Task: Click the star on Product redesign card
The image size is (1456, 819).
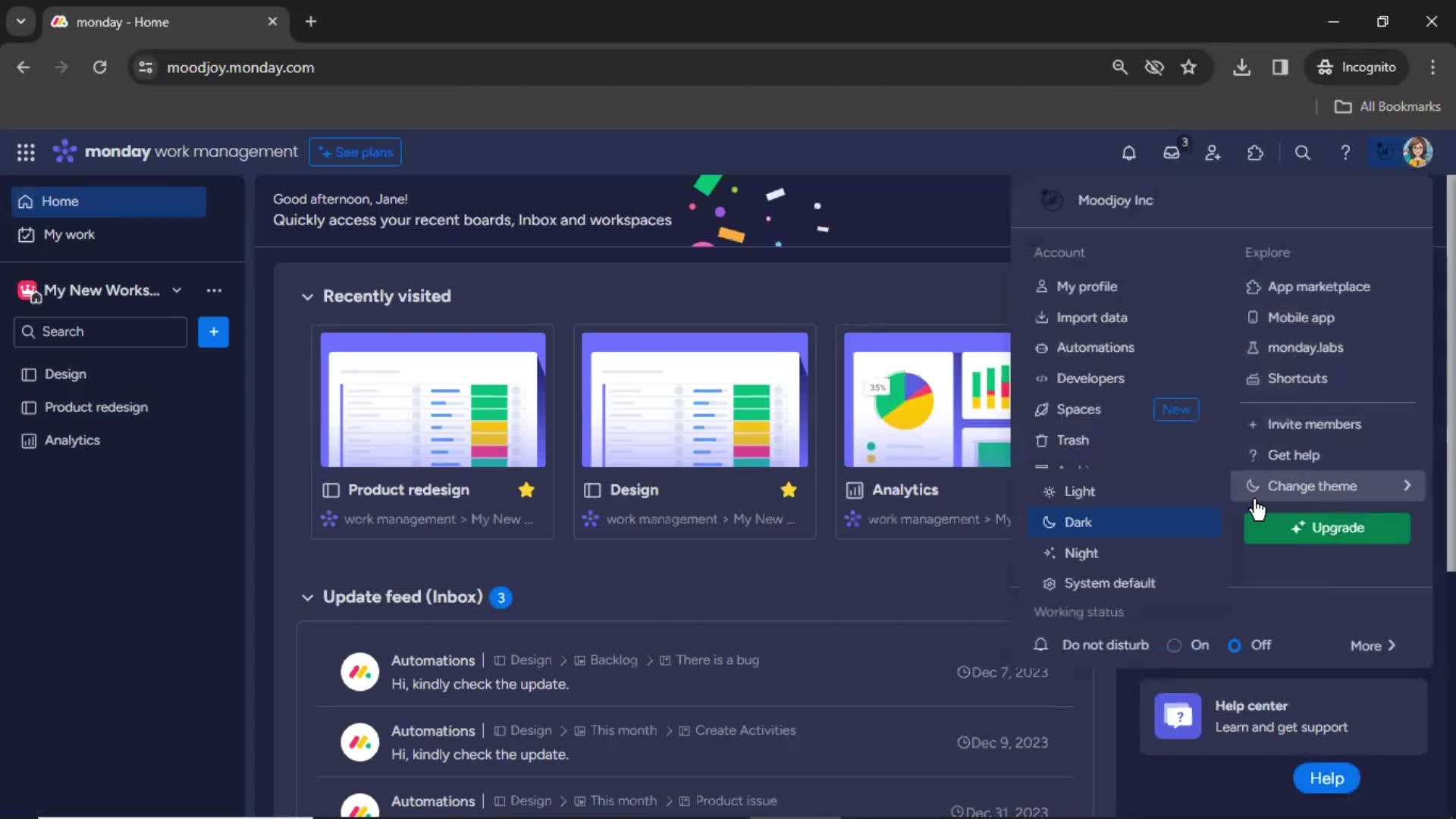Action: 526,490
